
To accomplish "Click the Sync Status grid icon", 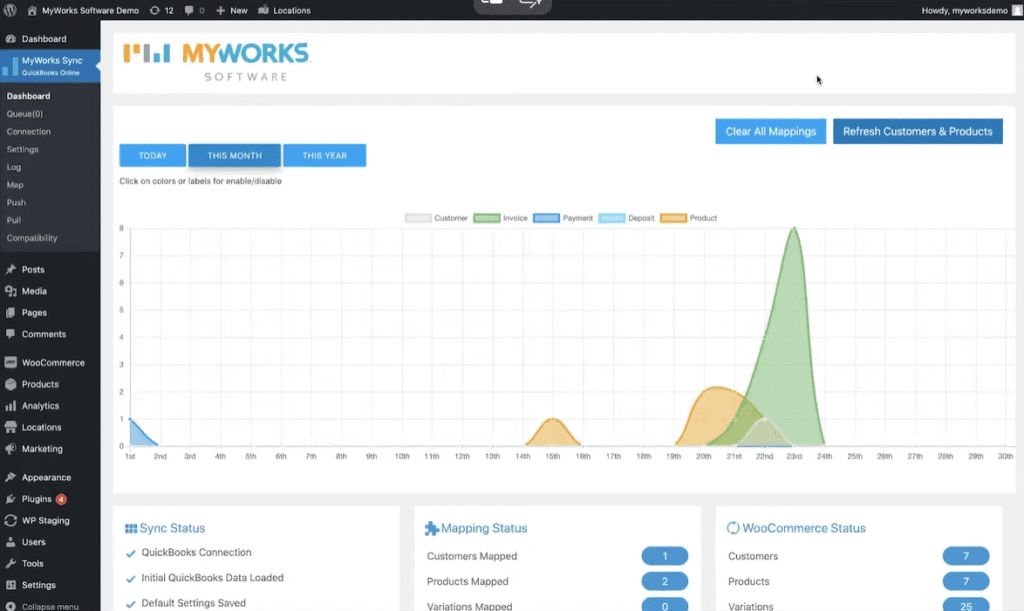I will tap(131, 528).
